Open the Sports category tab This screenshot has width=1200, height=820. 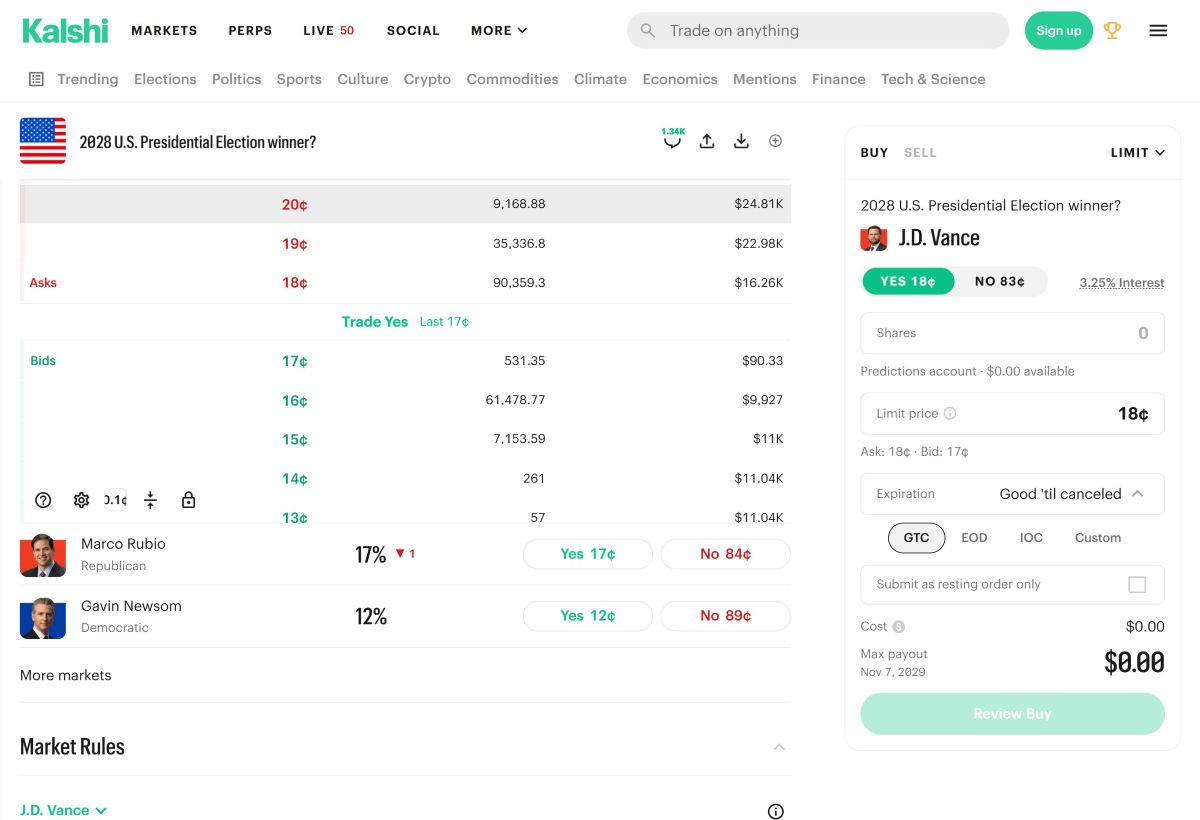[299, 79]
